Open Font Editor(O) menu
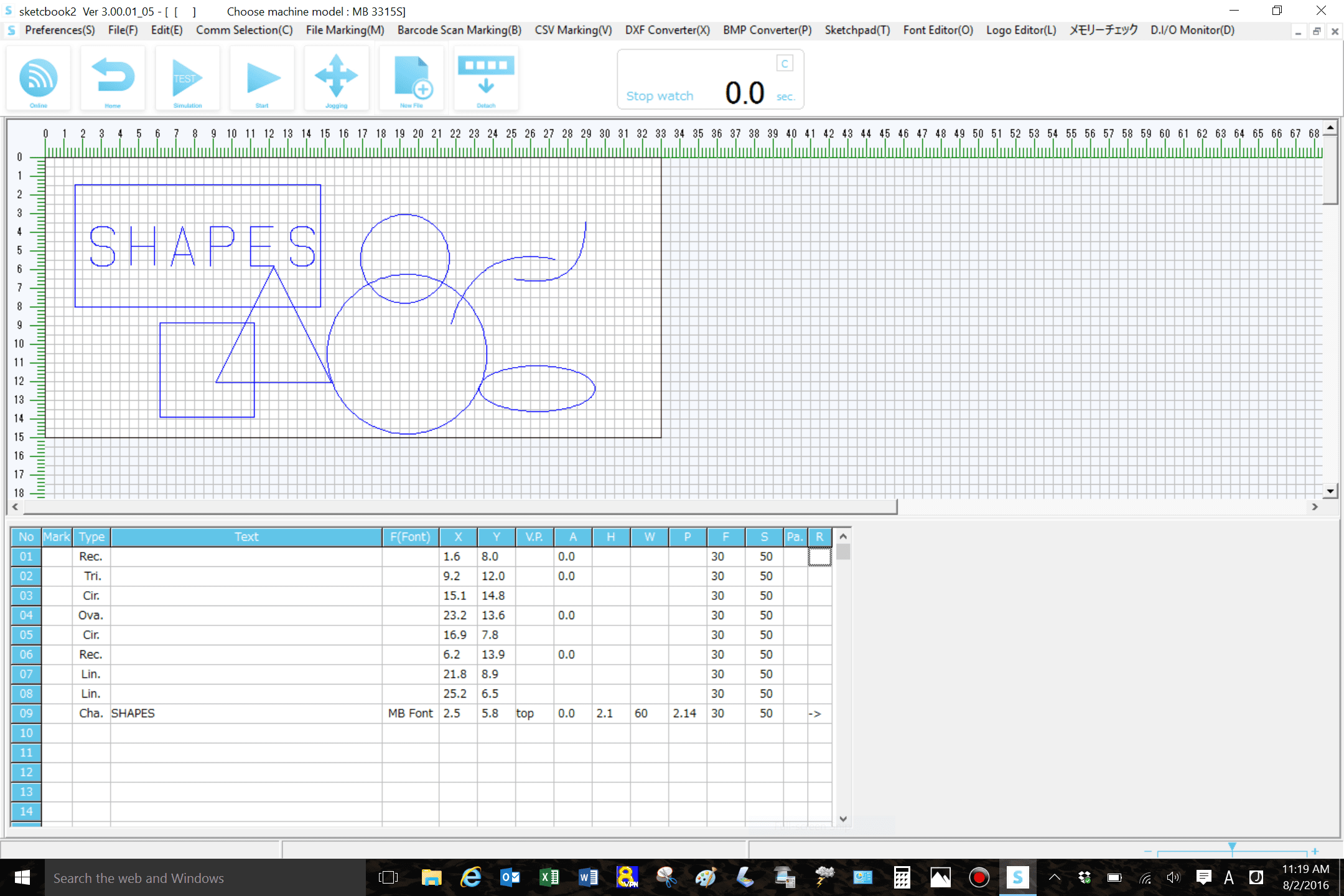 click(938, 30)
